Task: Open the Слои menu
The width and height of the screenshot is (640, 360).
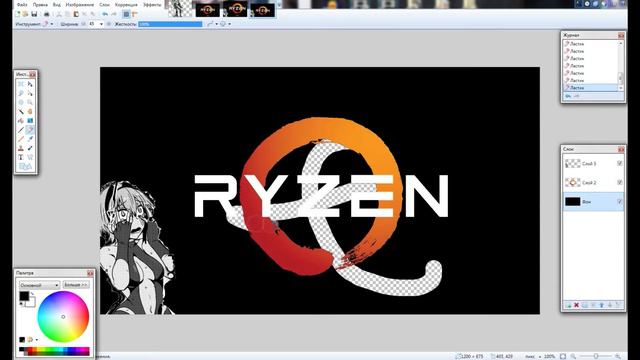Action: [104, 5]
